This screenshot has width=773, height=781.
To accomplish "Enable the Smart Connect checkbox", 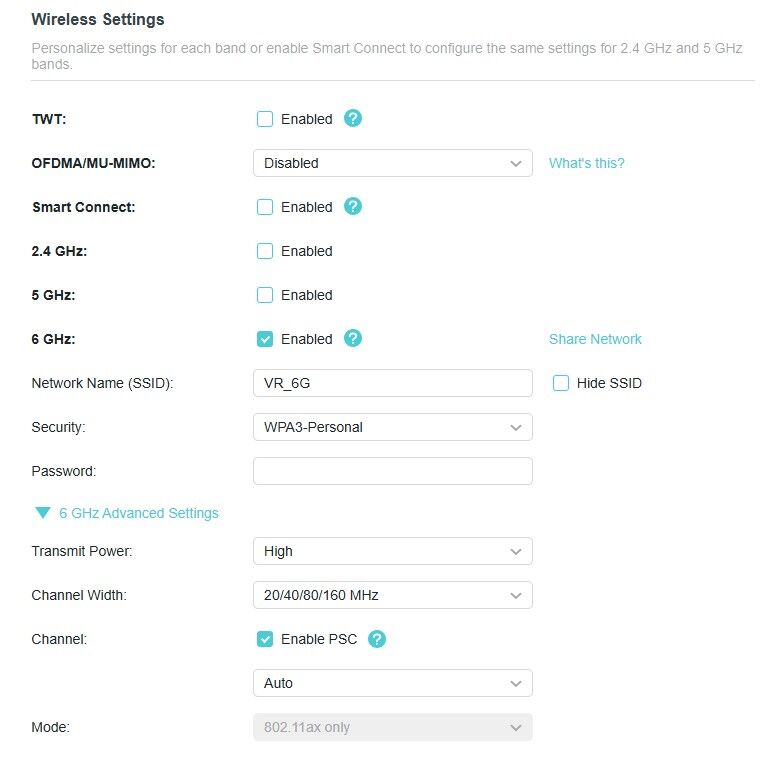I will click(x=265, y=207).
